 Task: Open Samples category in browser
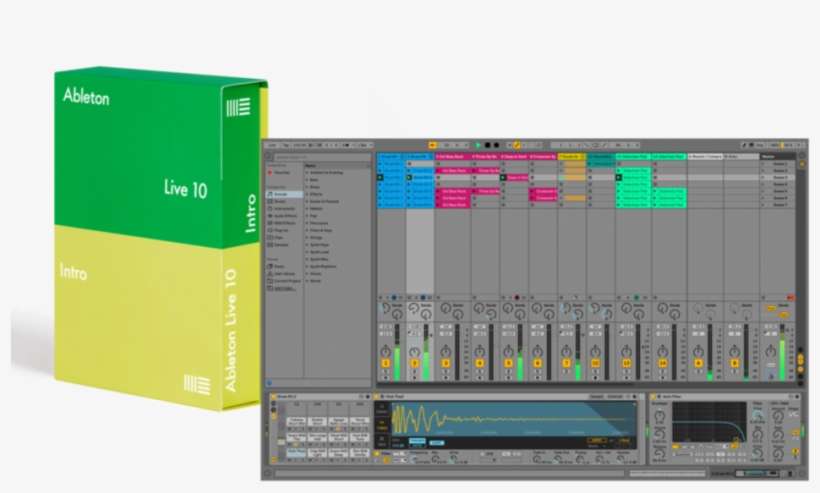(x=281, y=245)
